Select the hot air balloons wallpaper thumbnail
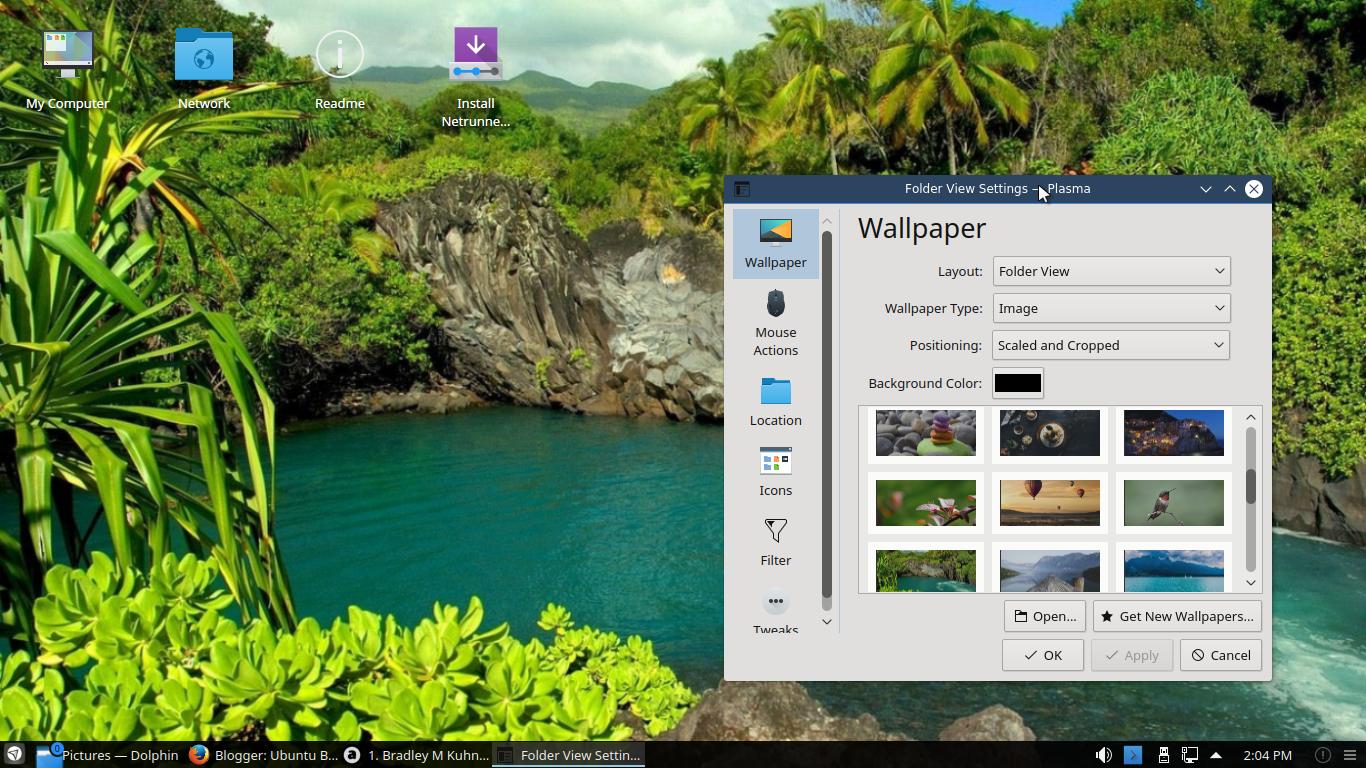The width and height of the screenshot is (1366, 768). pos(1049,503)
